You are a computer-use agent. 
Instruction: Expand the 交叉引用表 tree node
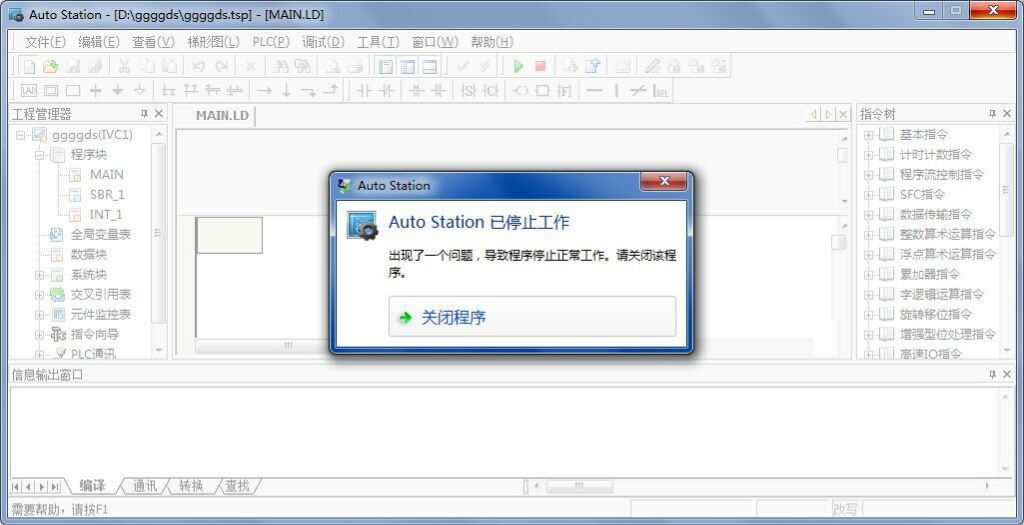(39, 294)
